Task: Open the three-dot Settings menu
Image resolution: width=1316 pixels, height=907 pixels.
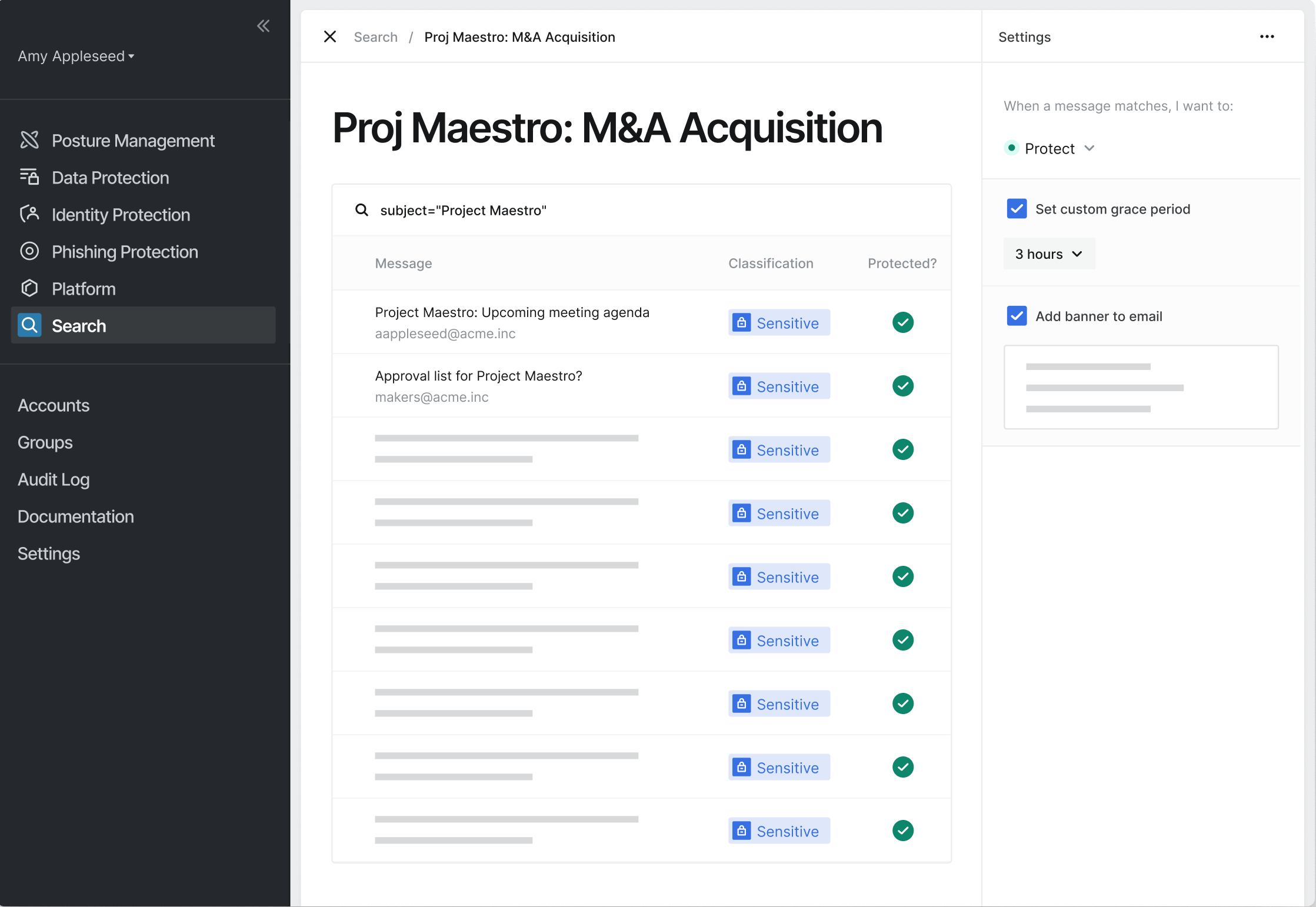Action: (x=1267, y=36)
